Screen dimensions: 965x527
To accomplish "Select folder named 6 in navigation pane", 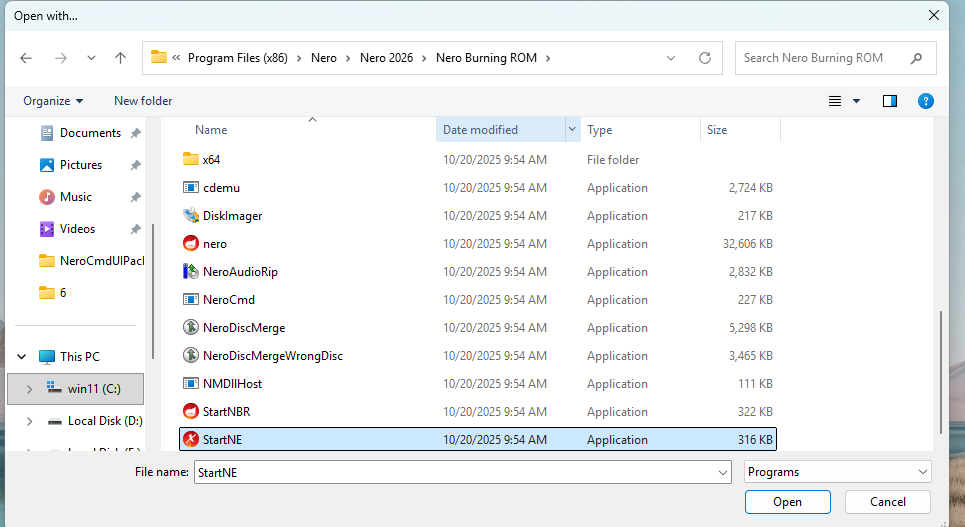I will coord(53,293).
